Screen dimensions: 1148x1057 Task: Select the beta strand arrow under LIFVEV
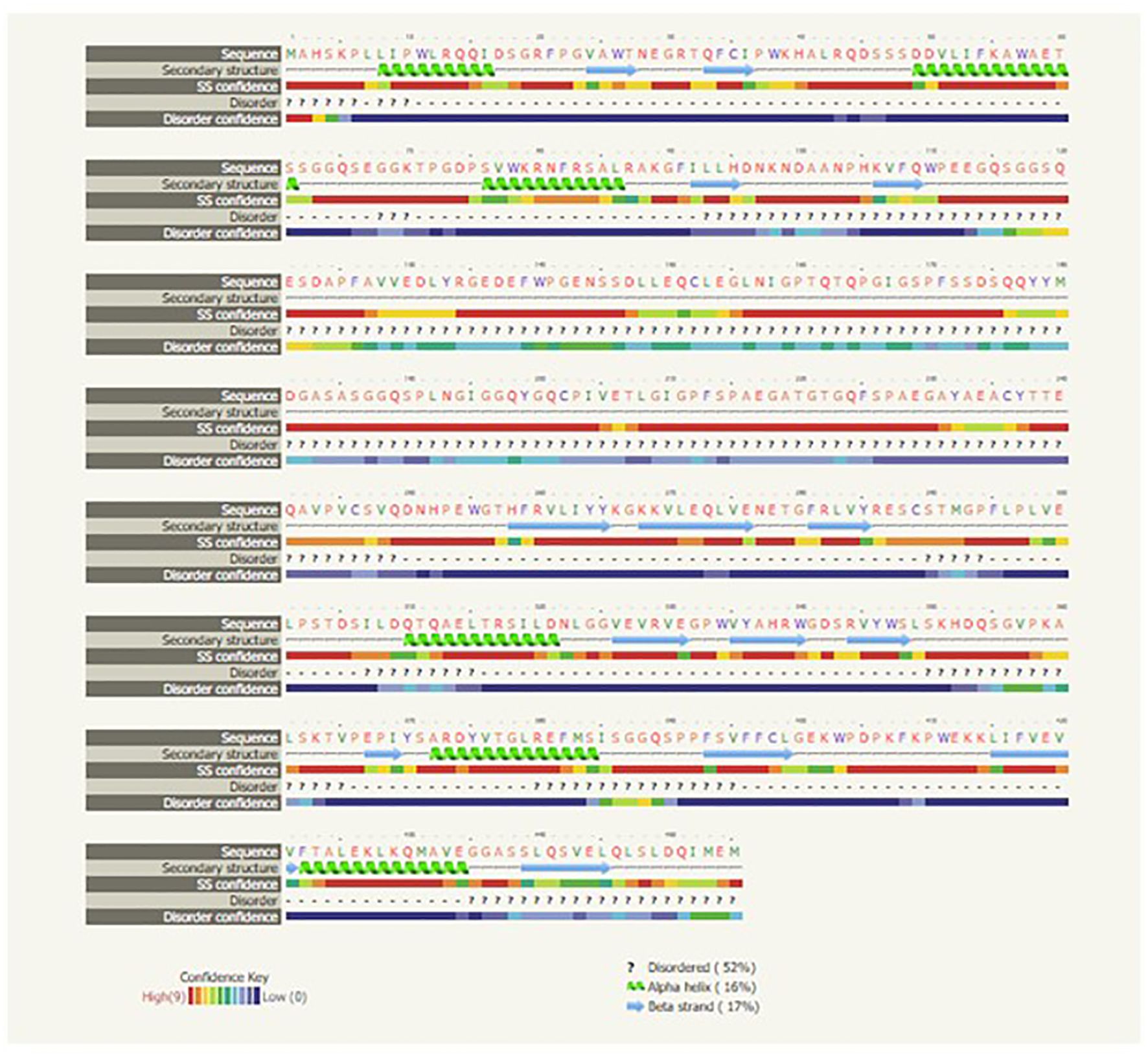(1029, 754)
